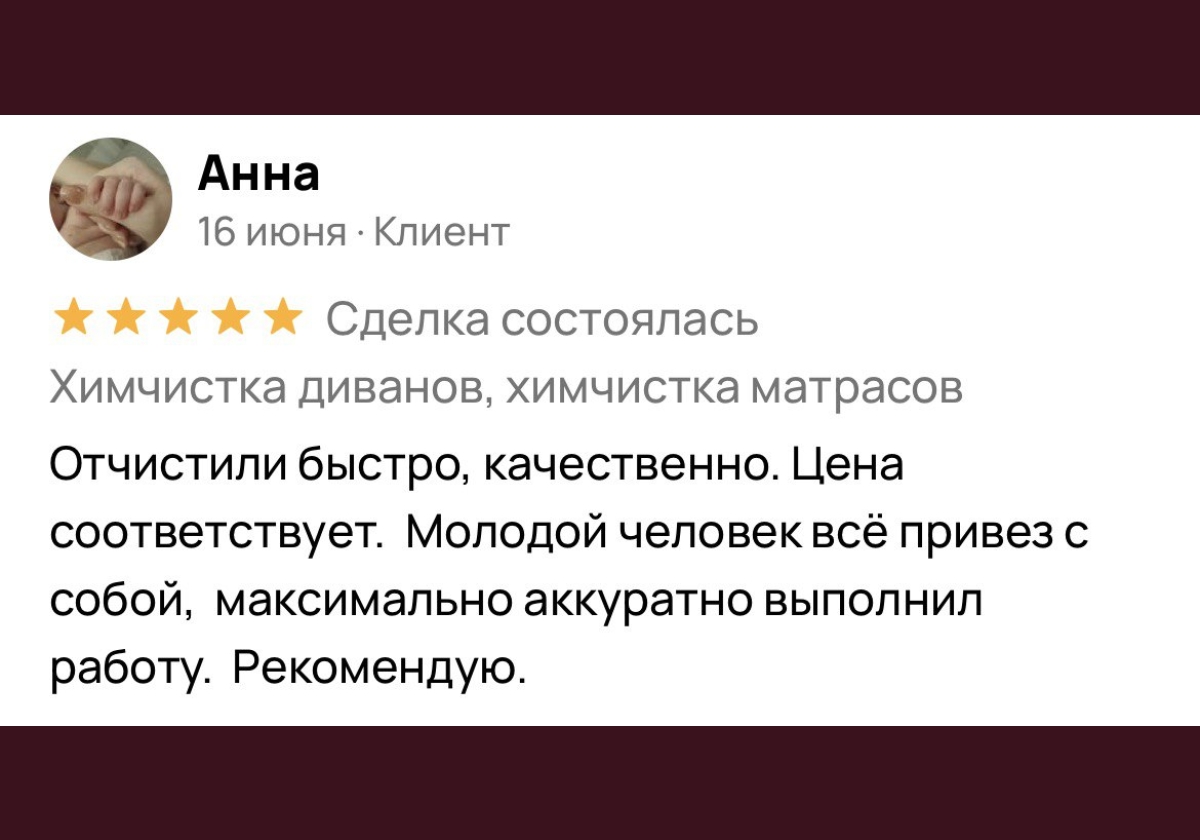Open the reviewer name 'Анна'

(x=258, y=172)
